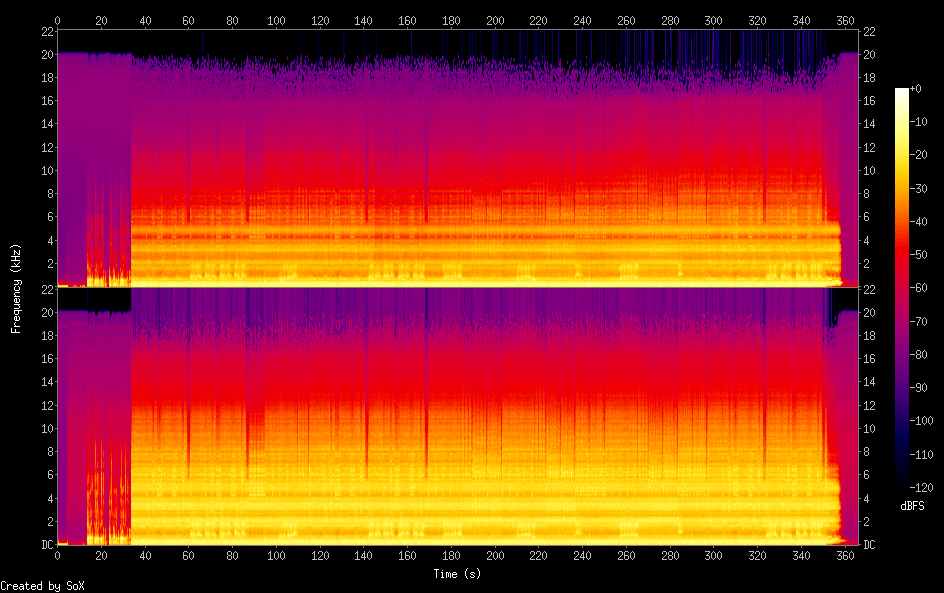Pick the '-30' value on the dBFS scale
The image size is (944, 593).
(919, 188)
